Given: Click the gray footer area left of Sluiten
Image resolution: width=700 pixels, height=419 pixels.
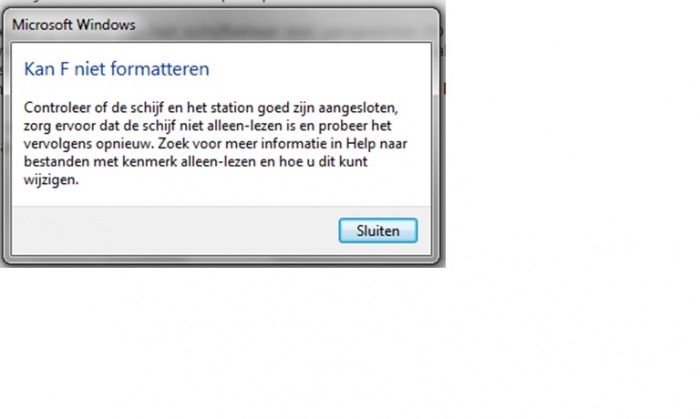Looking at the screenshot, I should point(175,231).
